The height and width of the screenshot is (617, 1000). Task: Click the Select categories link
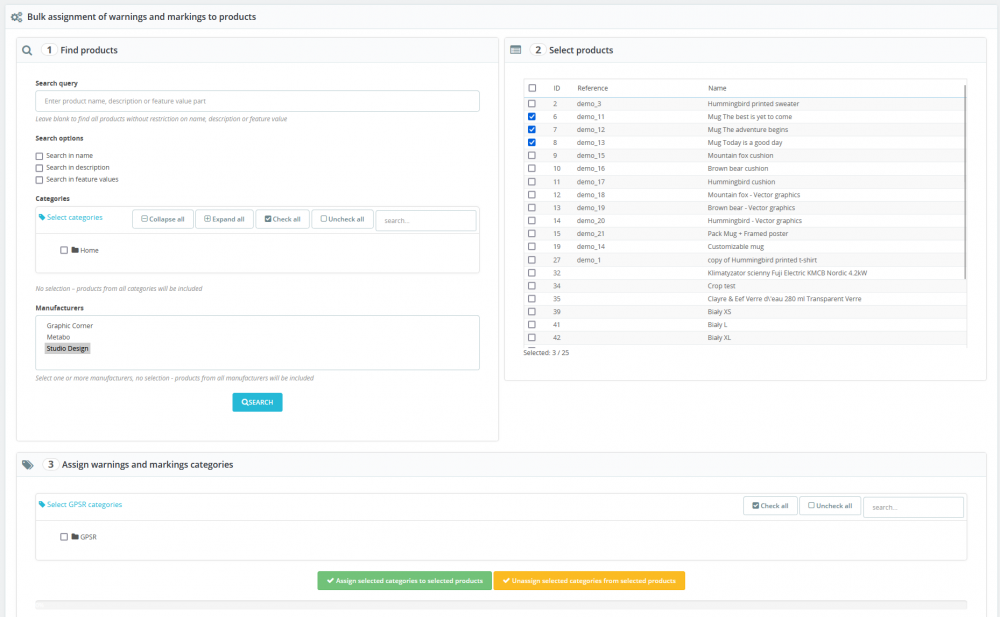75,218
